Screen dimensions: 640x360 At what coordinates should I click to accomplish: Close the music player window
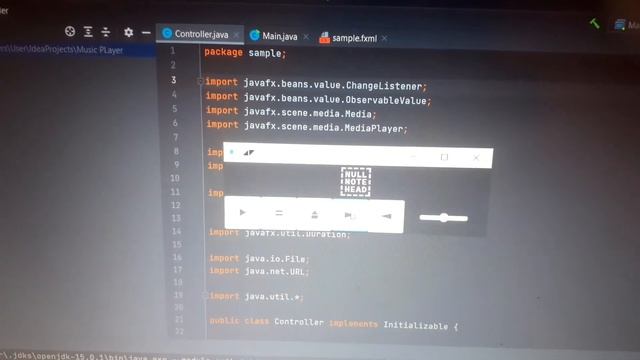click(x=476, y=158)
